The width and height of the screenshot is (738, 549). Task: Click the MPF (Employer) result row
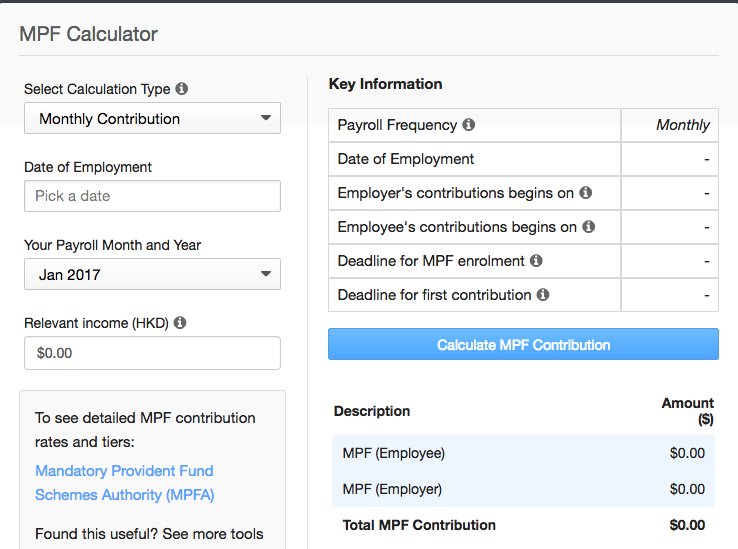(x=523, y=489)
